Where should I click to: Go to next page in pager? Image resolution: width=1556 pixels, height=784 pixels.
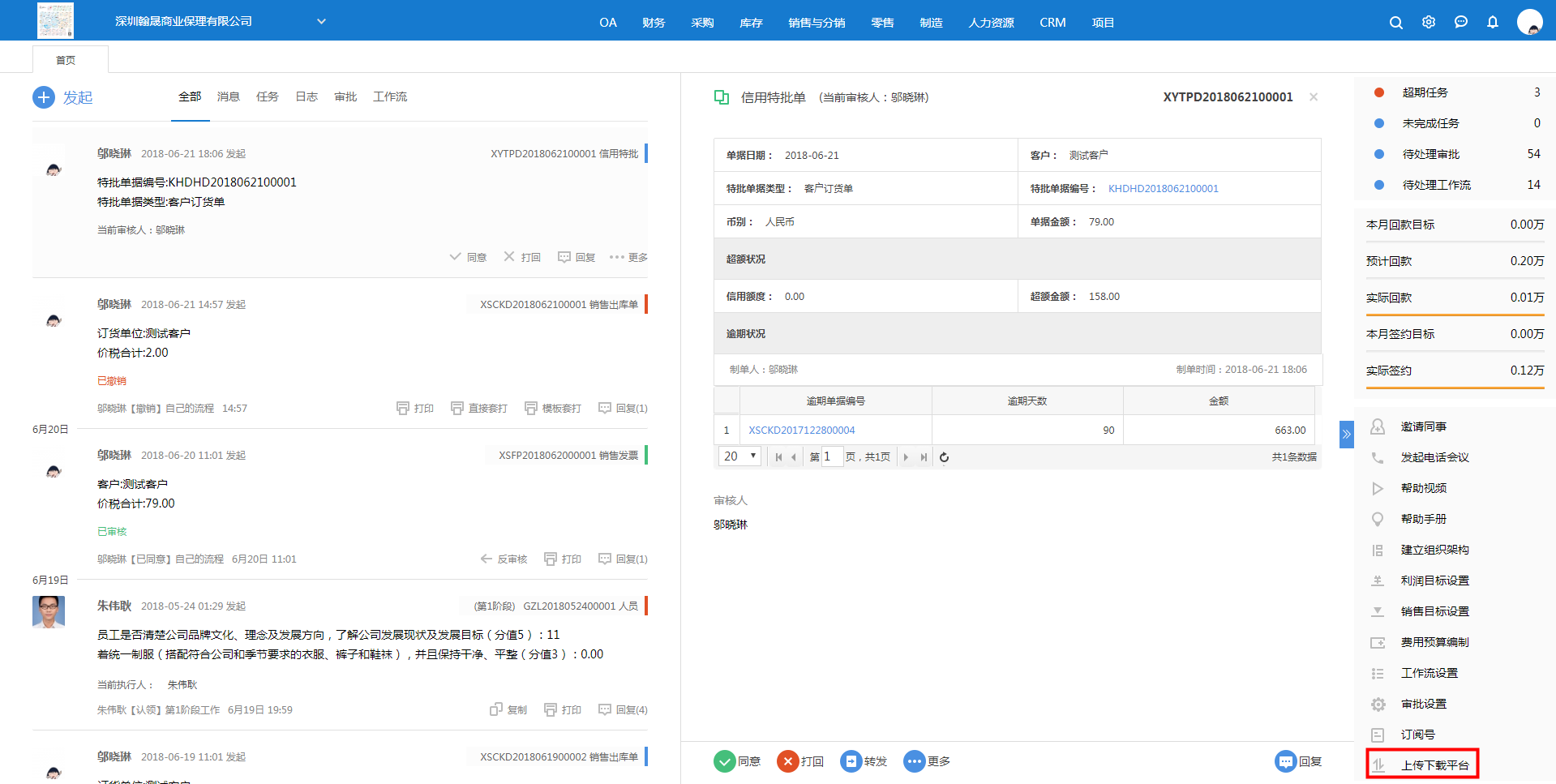(x=906, y=457)
